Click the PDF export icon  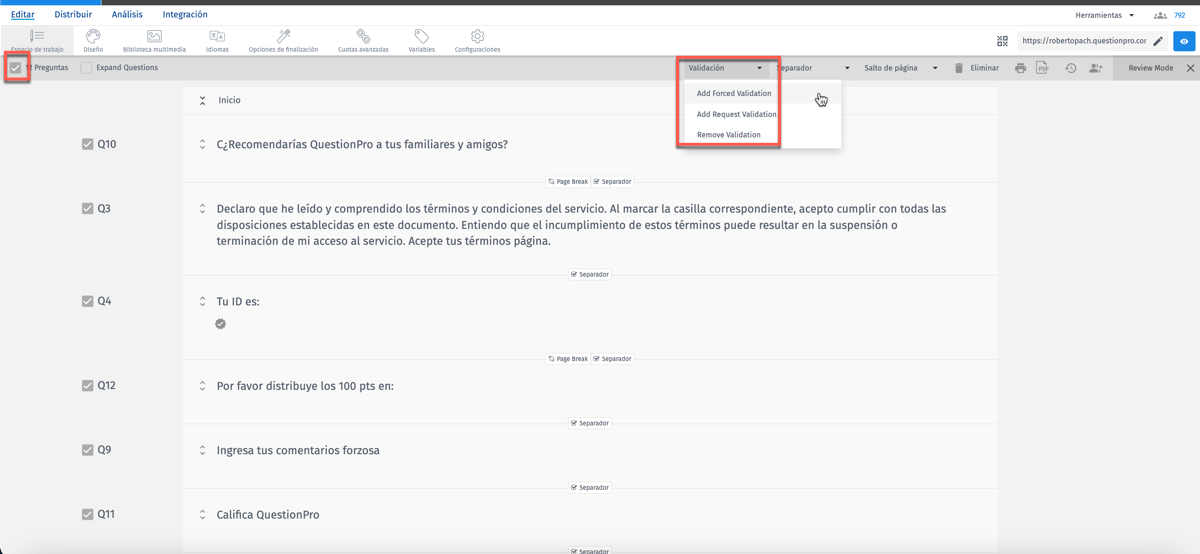point(1042,68)
